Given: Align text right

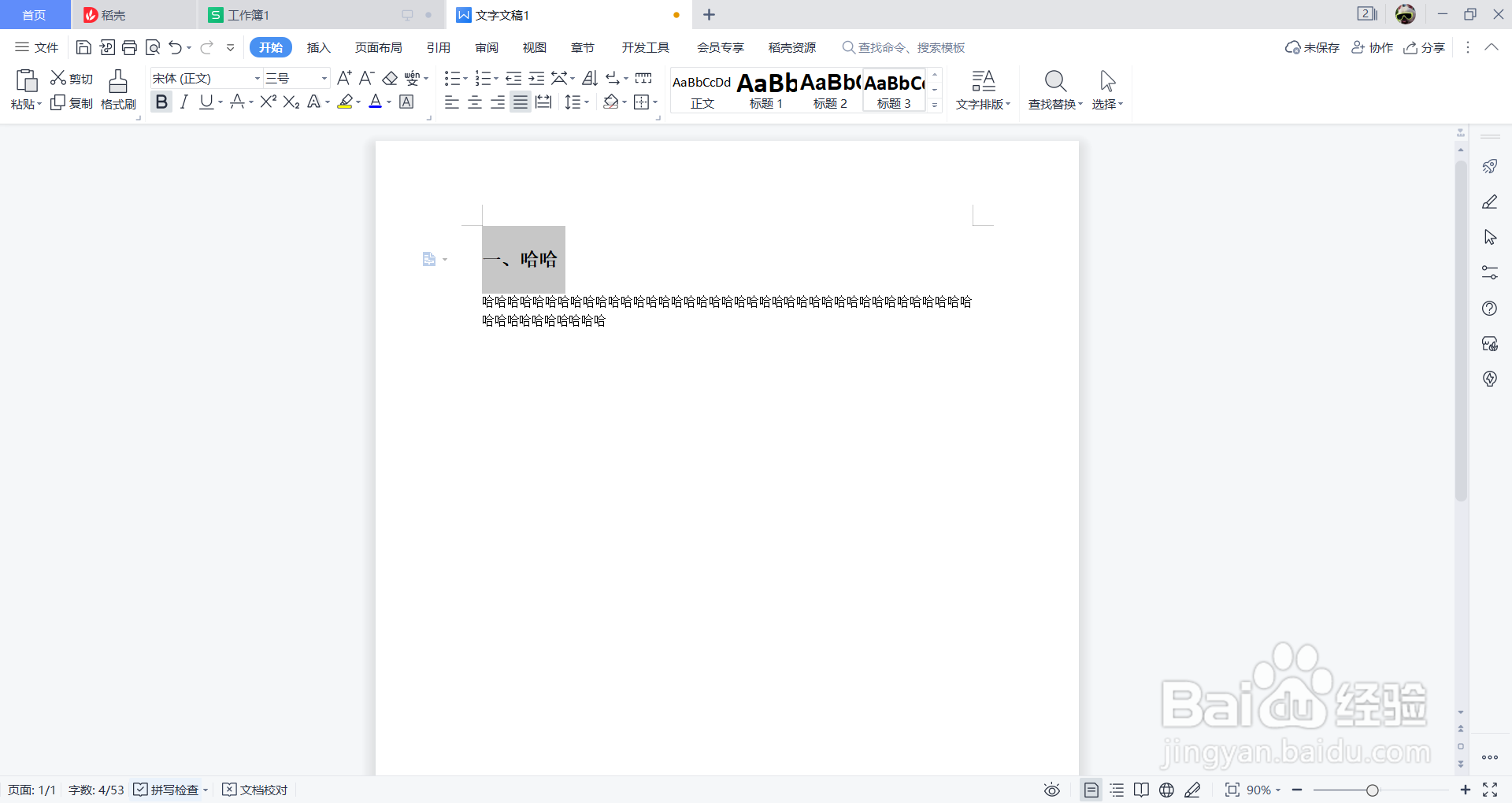Looking at the screenshot, I should 498,102.
